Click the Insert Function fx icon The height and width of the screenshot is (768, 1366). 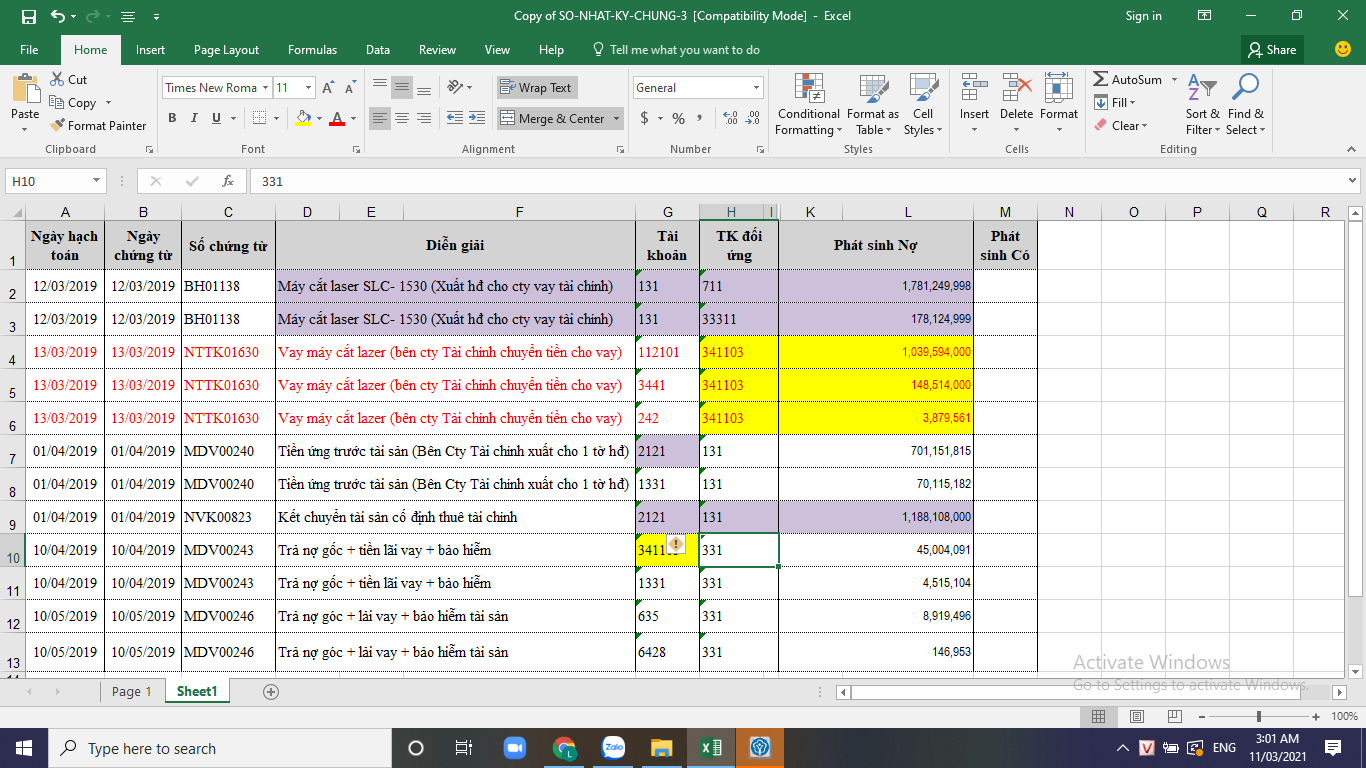[228, 181]
